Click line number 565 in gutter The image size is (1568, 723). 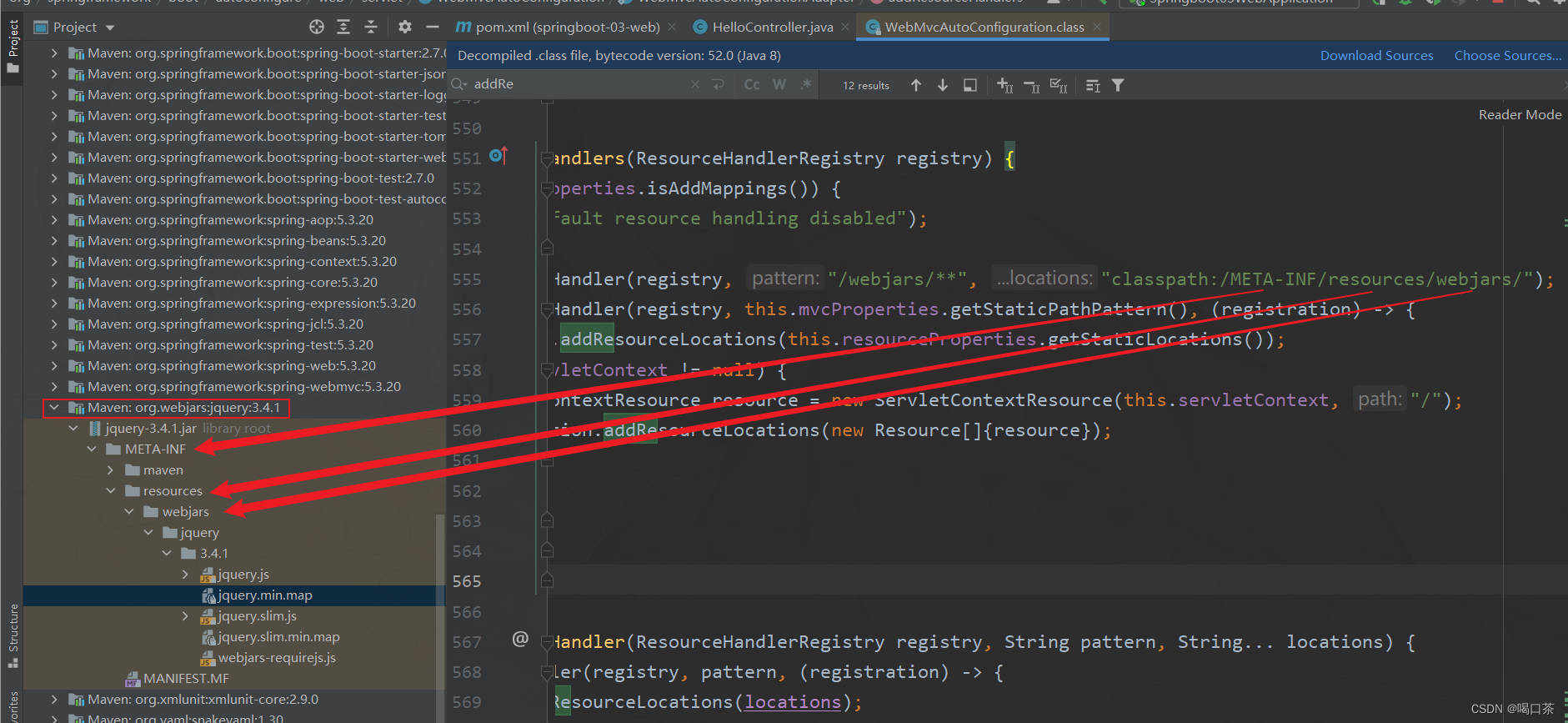pyautogui.click(x=467, y=581)
